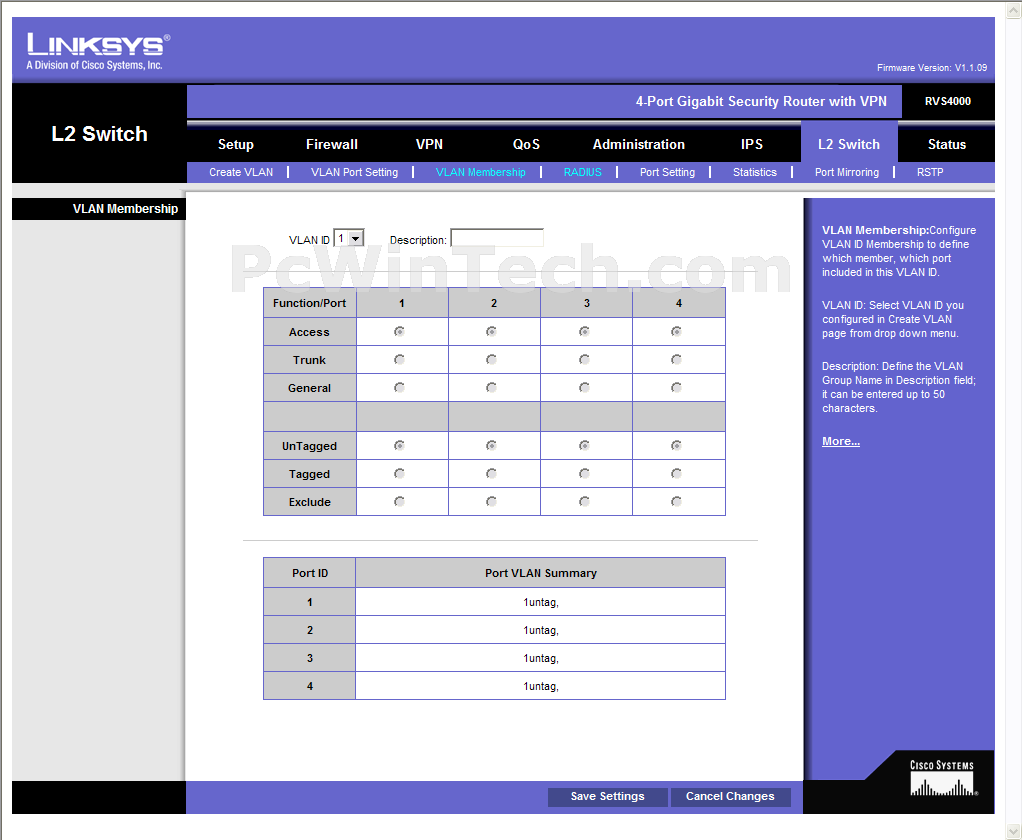This screenshot has height=840, width=1022.
Task: Open the Setup tab
Action: click(x=236, y=145)
